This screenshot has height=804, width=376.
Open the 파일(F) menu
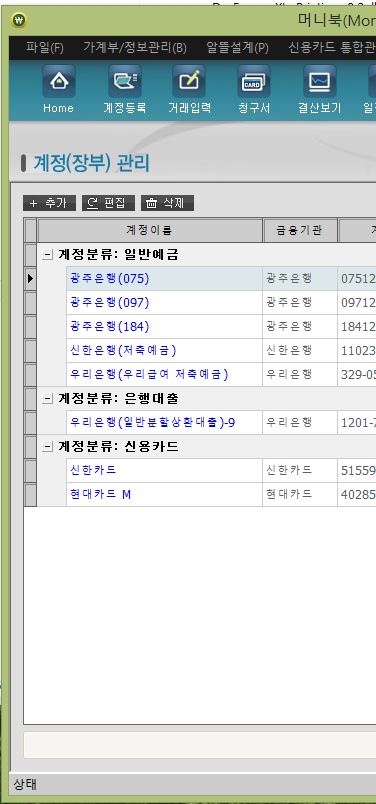[45, 48]
